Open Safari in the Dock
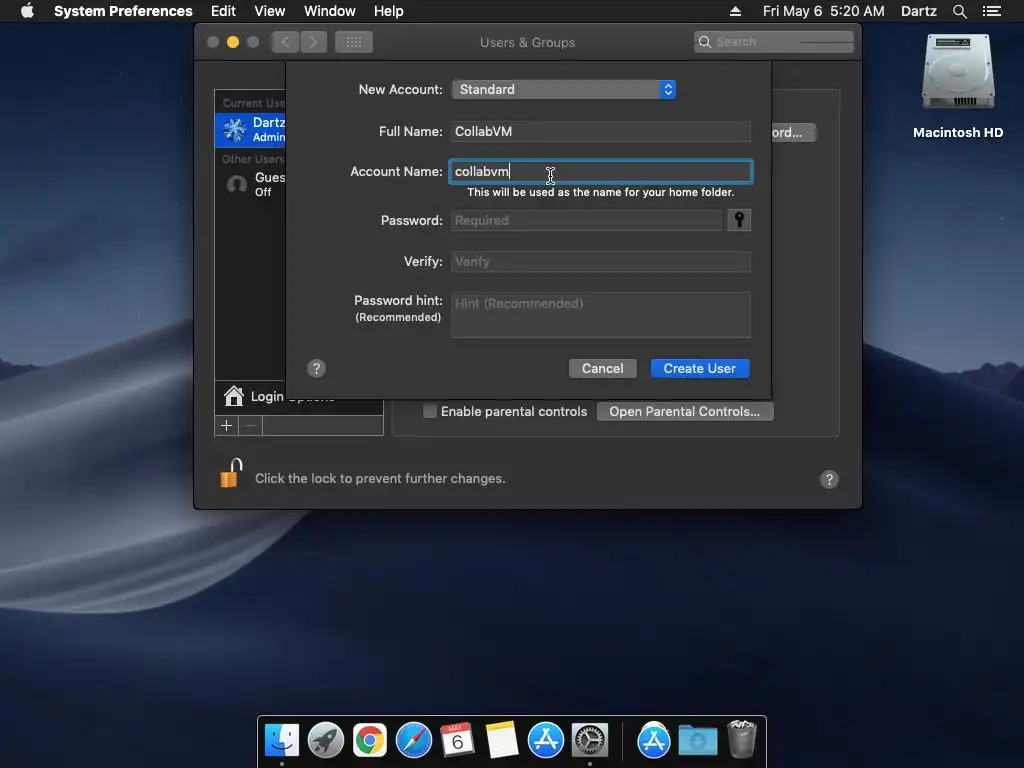 coord(413,741)
